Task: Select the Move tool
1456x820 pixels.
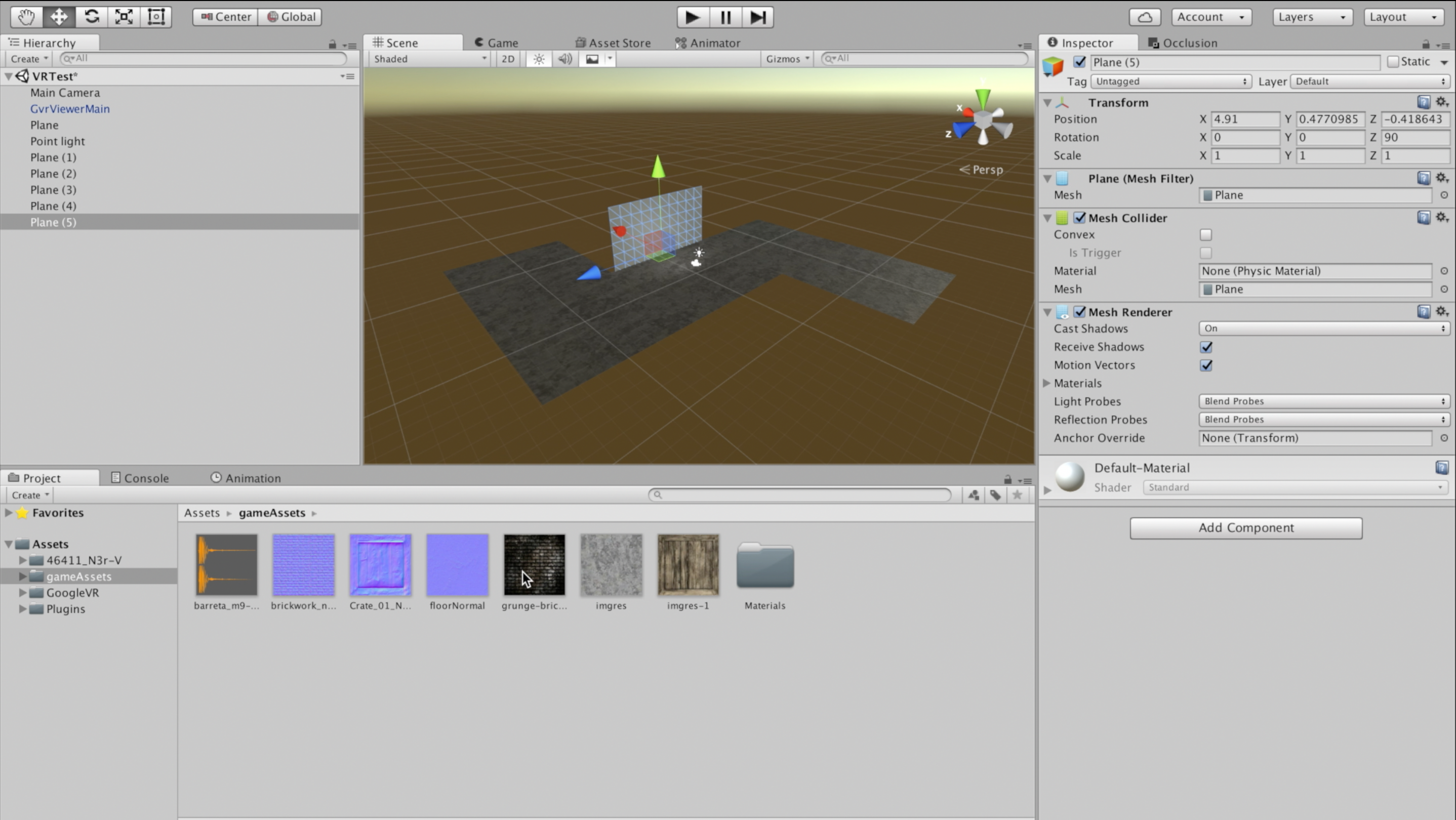Action: [58, 16]
